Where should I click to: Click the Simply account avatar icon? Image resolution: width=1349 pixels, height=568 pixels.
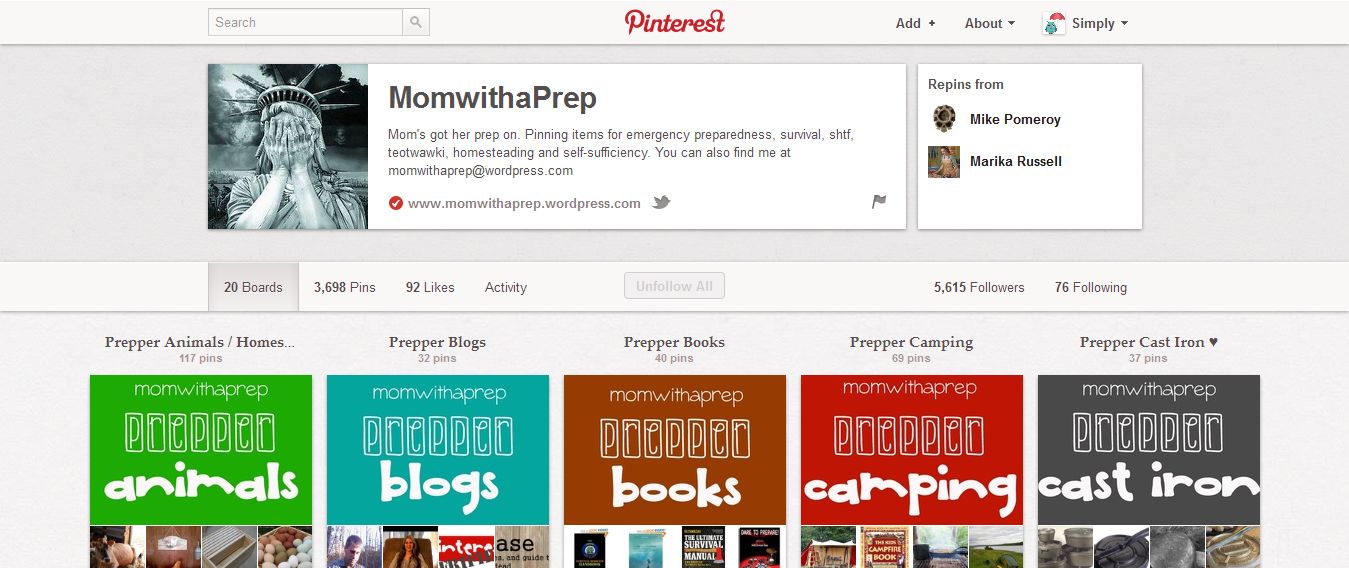[x=1054, y=23]
